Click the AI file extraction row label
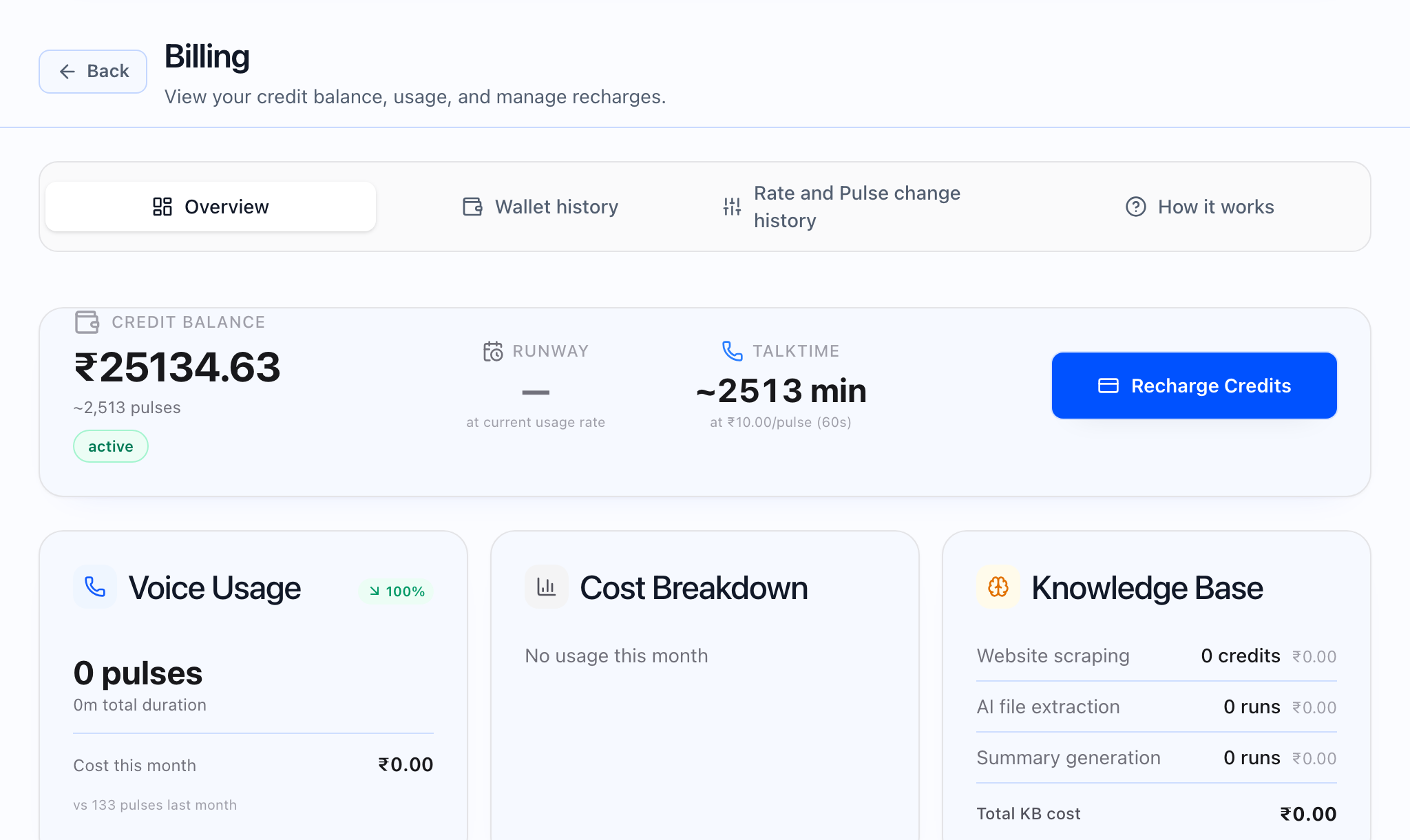 coord(1049,706)
